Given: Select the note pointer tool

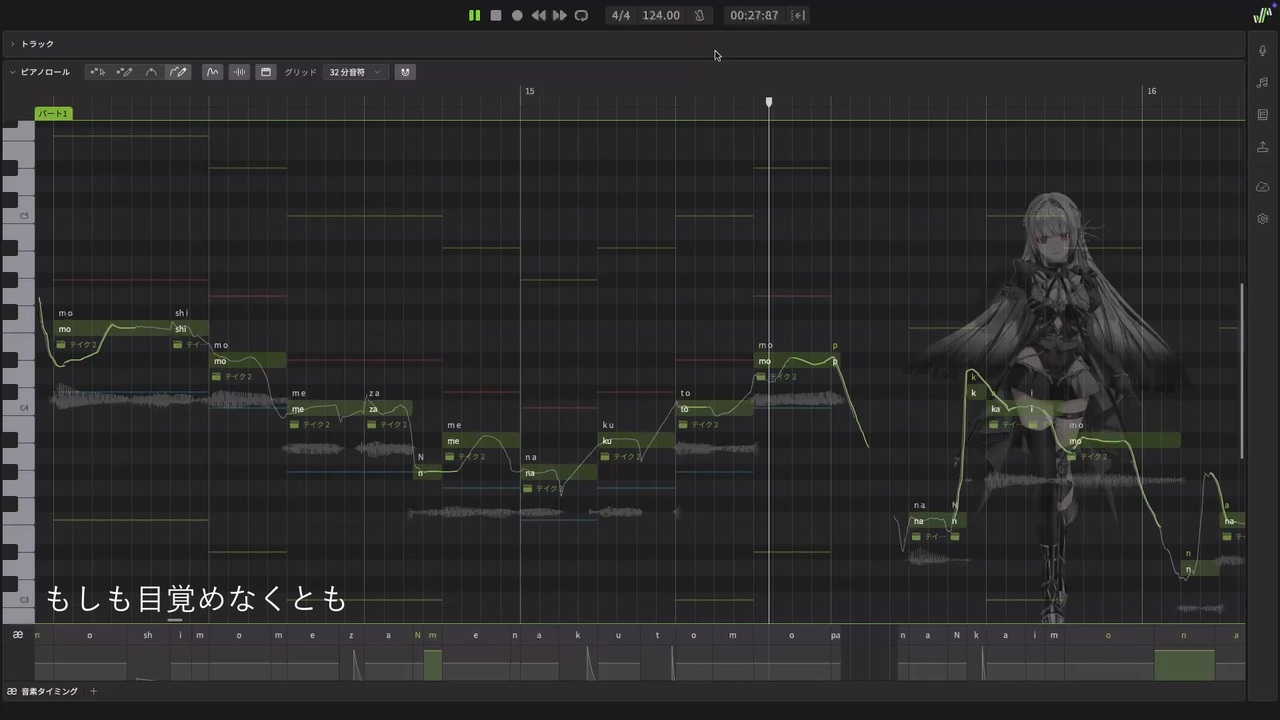Looking at the screenshot, I should click(x=97, y=72).
